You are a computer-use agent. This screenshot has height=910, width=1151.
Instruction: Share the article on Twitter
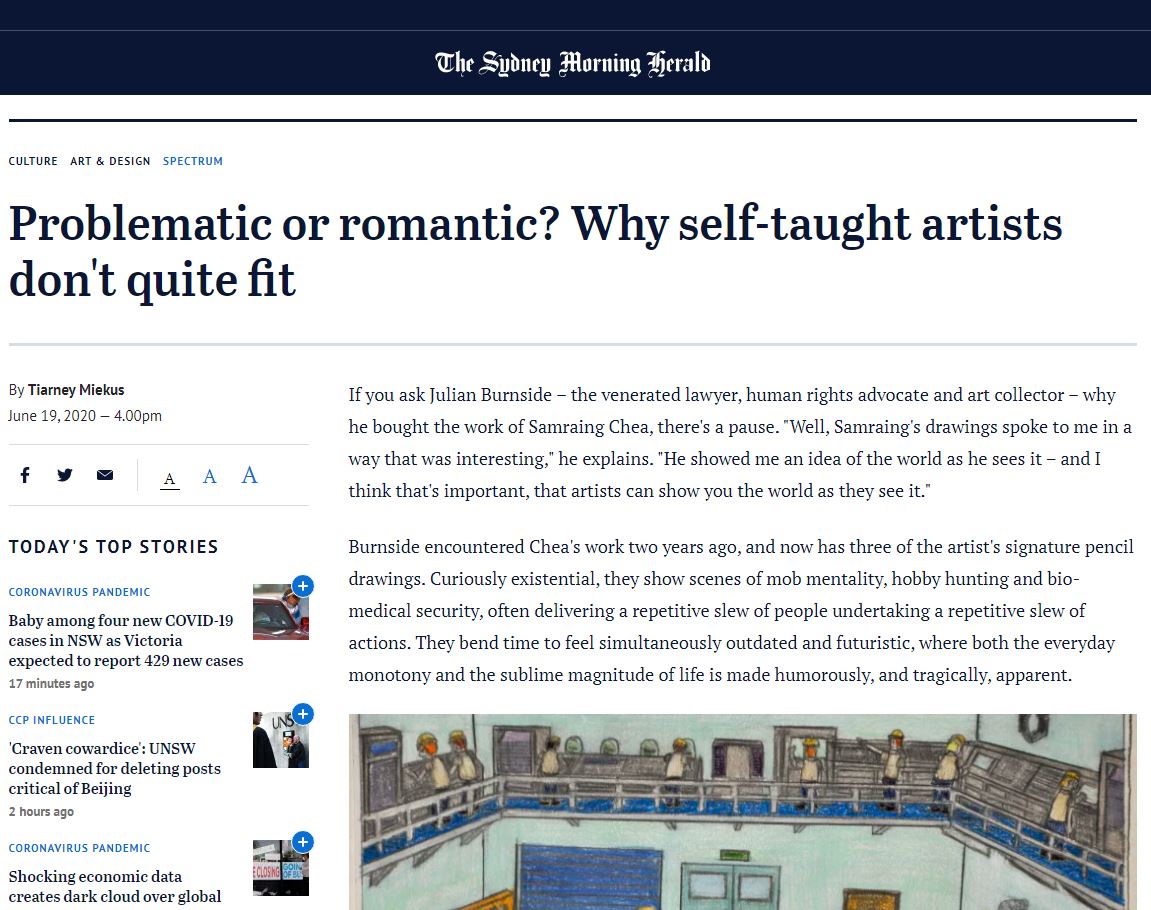[65, 475]
